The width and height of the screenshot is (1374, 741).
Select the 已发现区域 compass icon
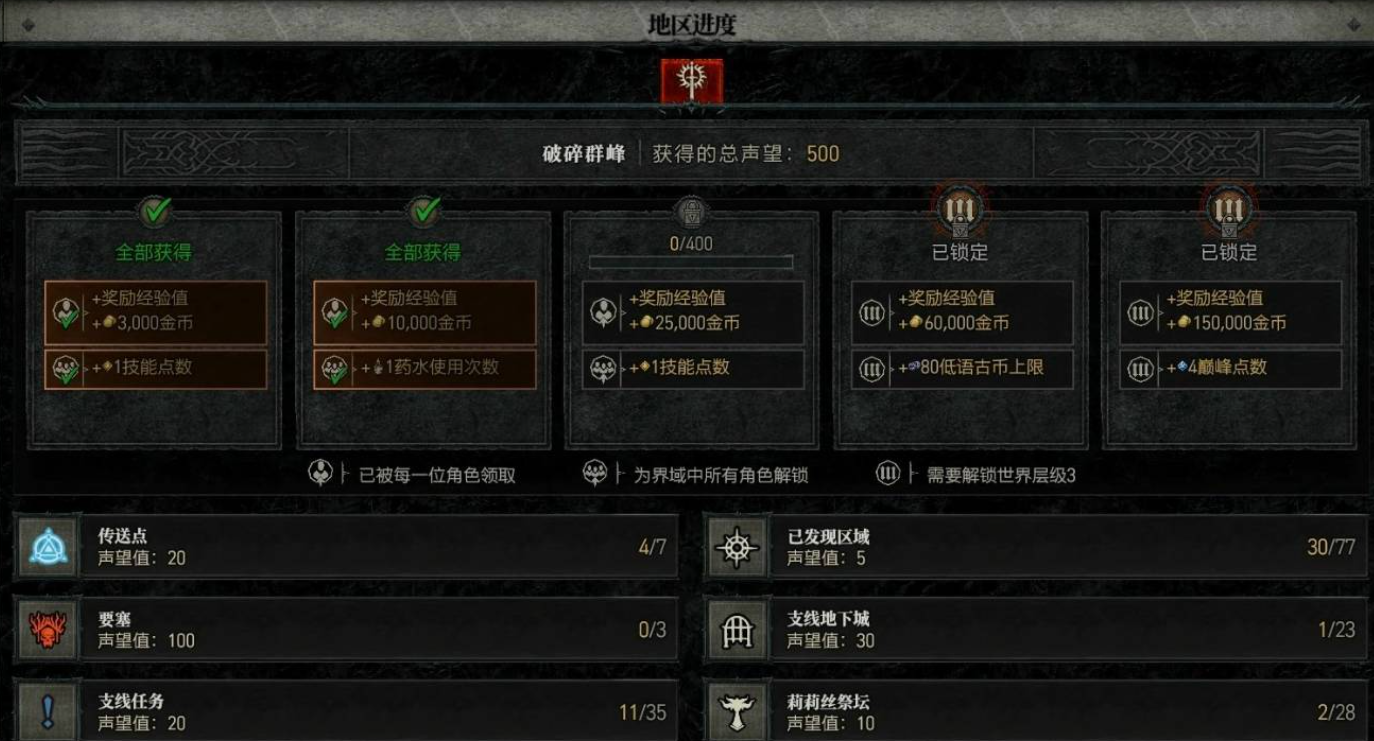[x=737, y=547]
